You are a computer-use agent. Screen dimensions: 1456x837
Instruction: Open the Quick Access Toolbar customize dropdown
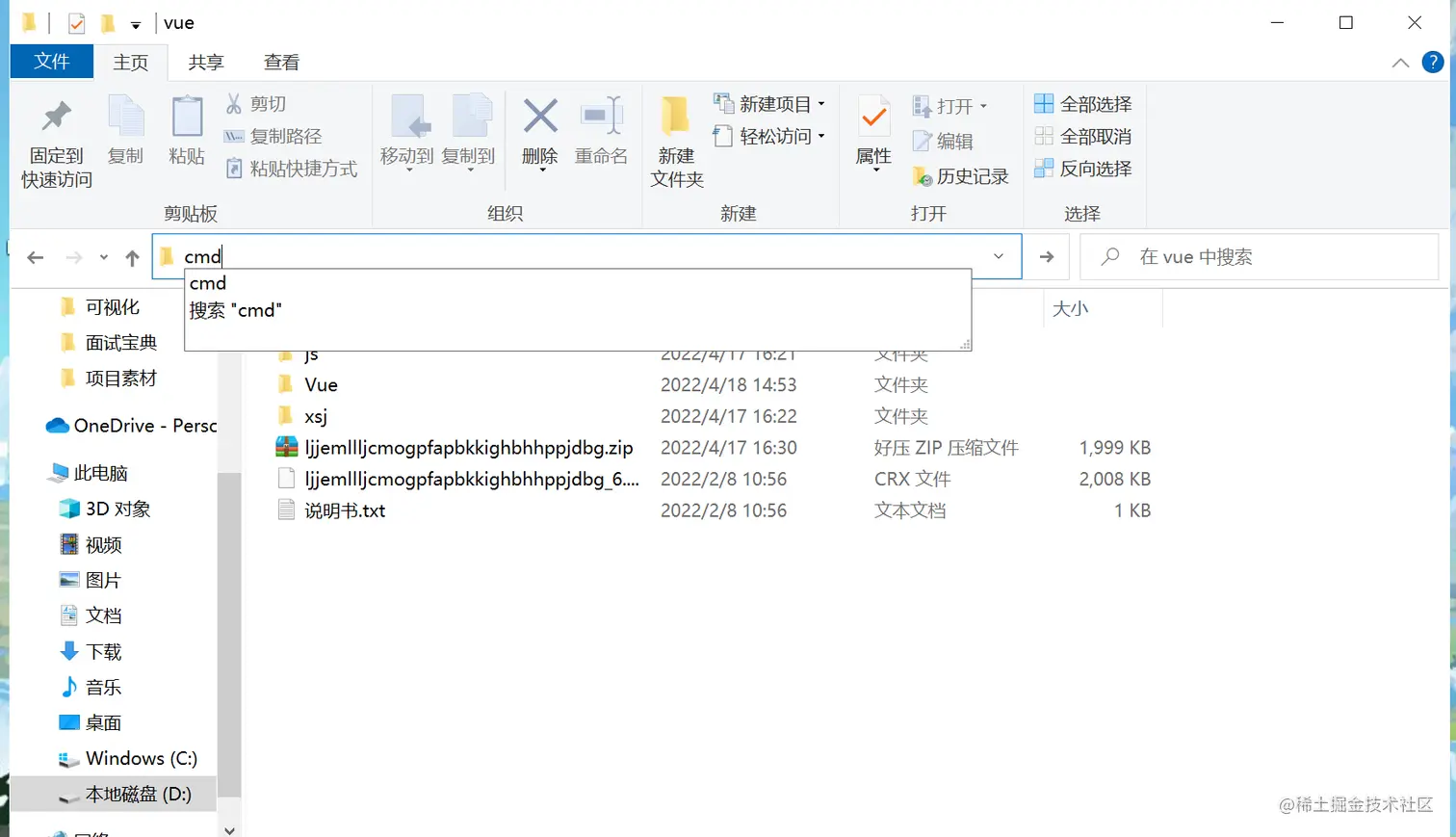tap(136, 25)
